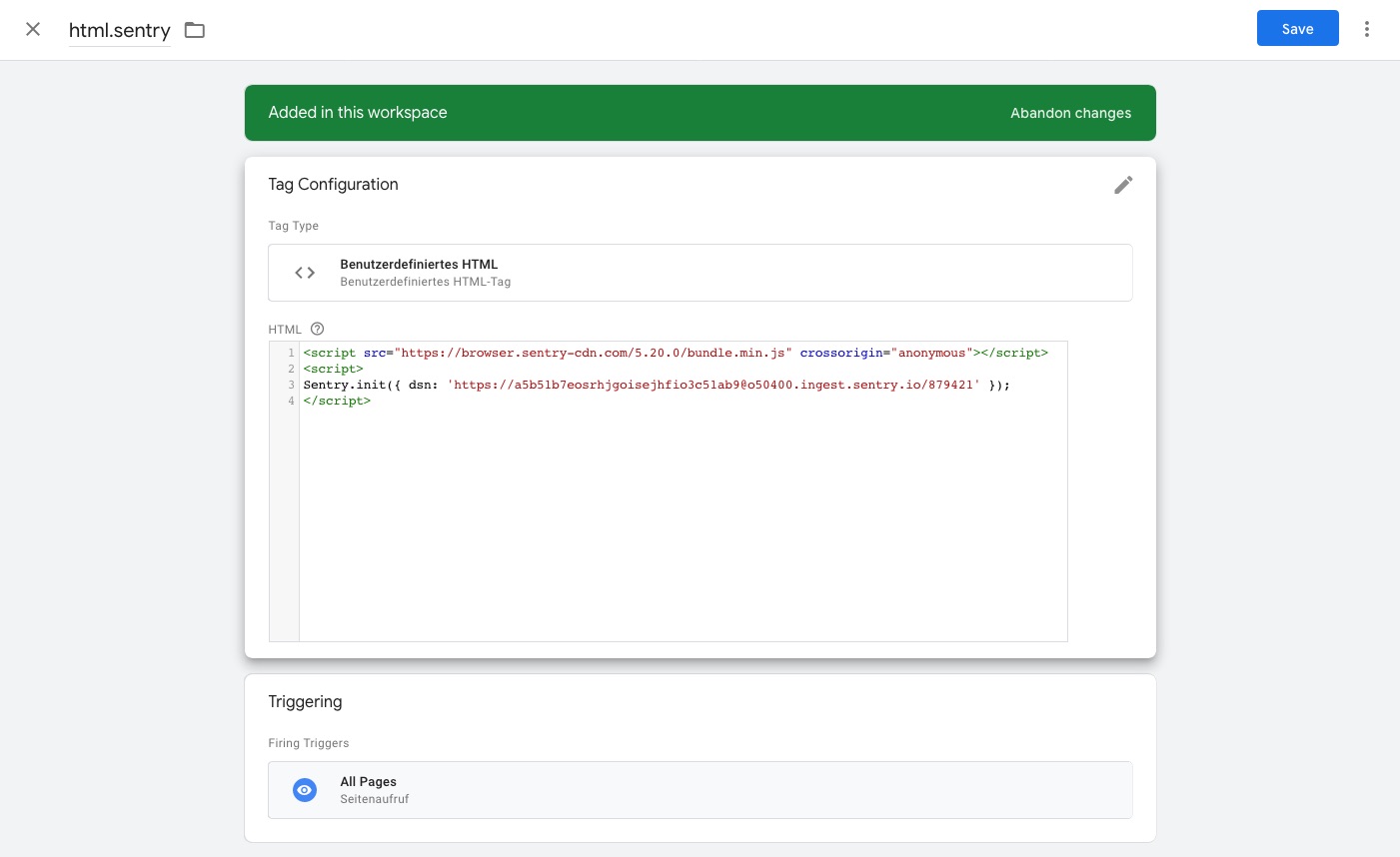Click line number 3 in the editor gutter
1400x857 pixels.
tap(291, 385)
